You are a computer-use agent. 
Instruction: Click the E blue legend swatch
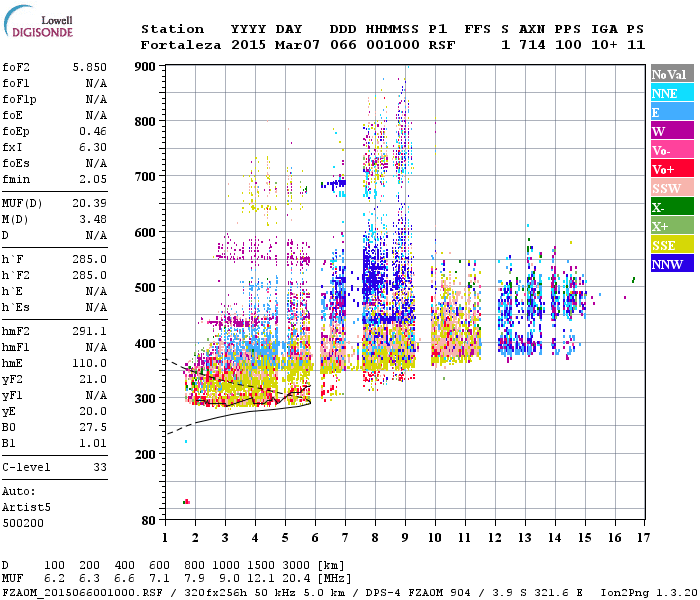coord(671,112)
